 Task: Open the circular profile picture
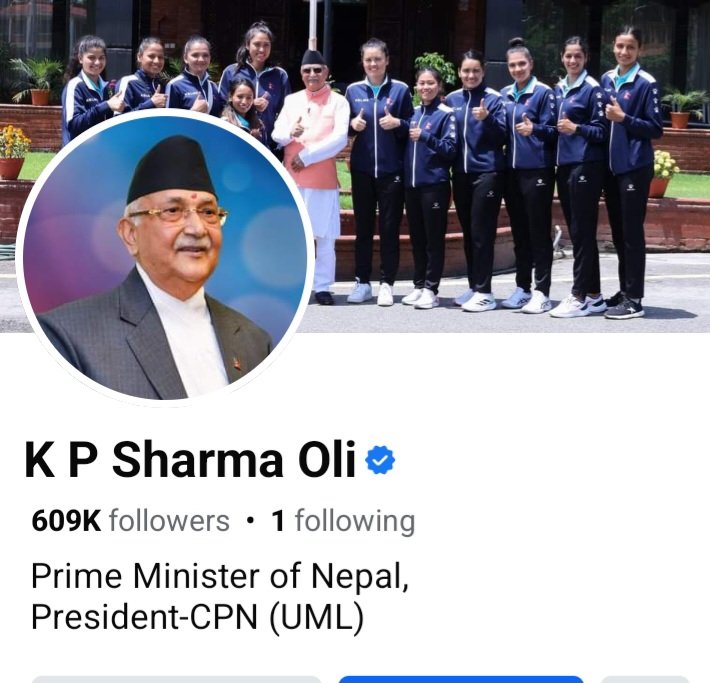coord(165,256)
